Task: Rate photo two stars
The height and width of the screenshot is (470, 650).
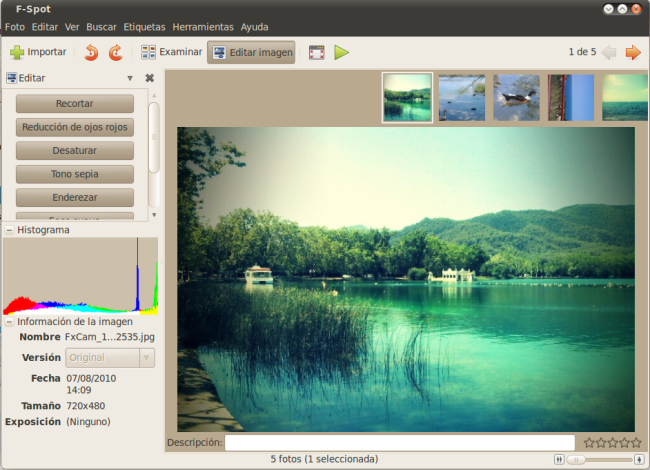Action: (x=601, y=443)
